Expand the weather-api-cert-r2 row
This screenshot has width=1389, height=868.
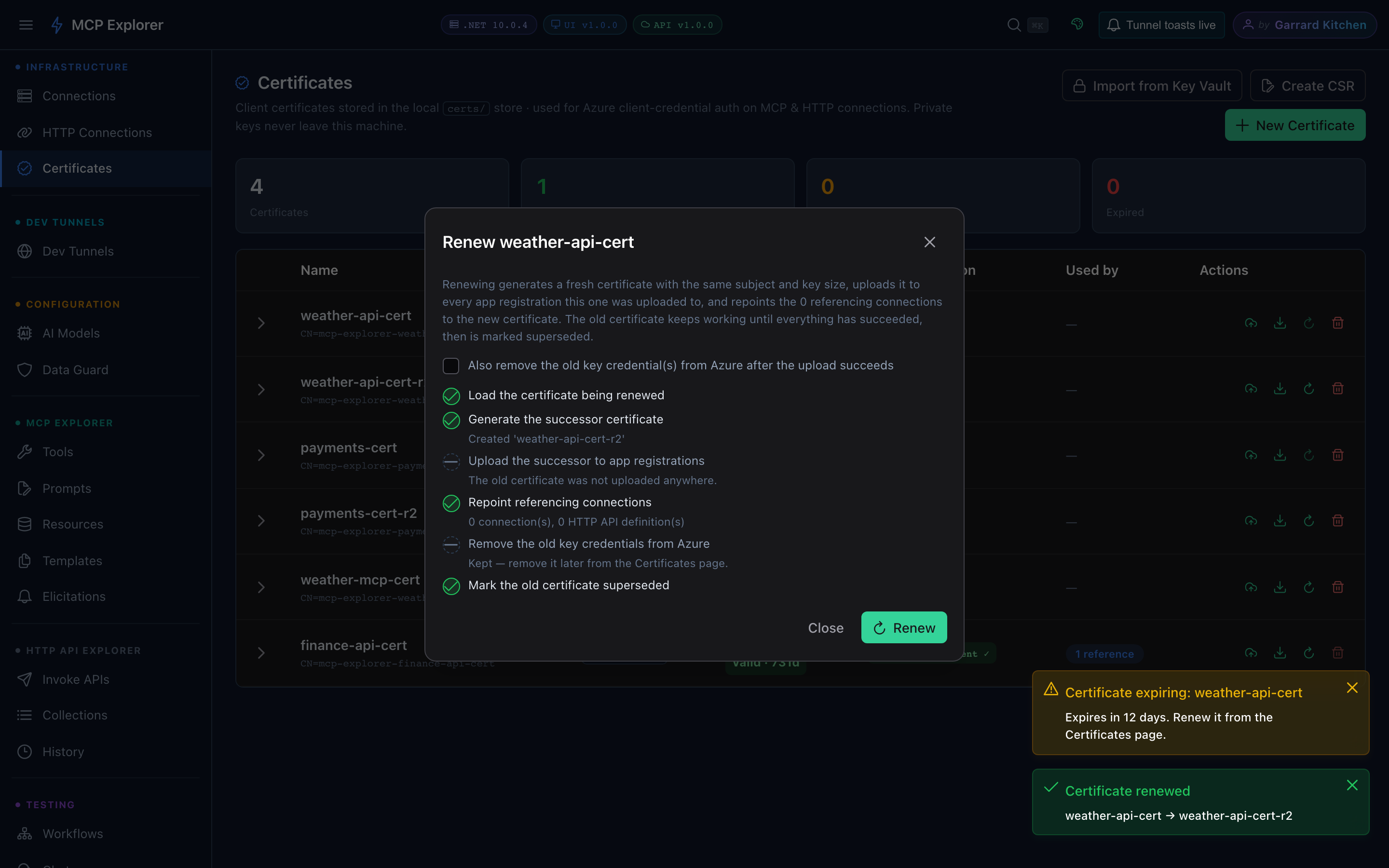[x=261, y=390]
